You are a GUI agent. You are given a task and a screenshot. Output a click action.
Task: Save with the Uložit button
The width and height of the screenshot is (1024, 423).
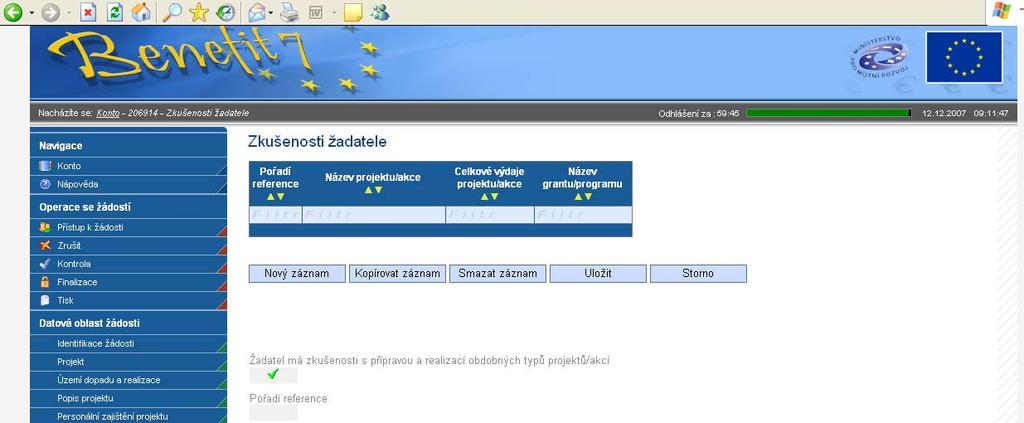tap(598, 274)
